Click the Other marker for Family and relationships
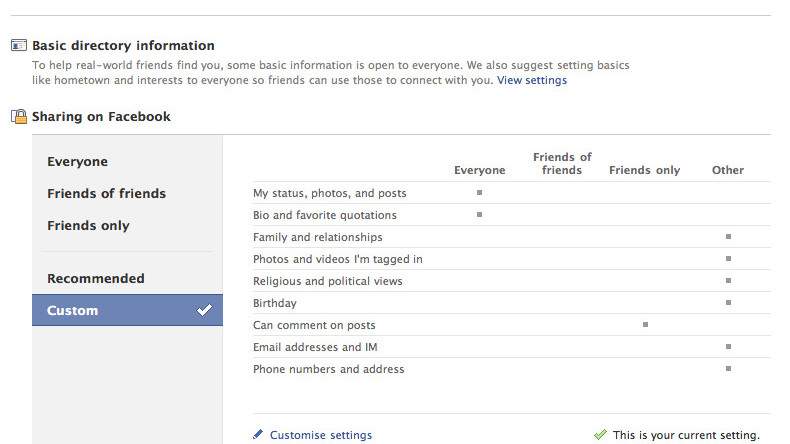This screenshot has width=790, height=444. point(728,236)
